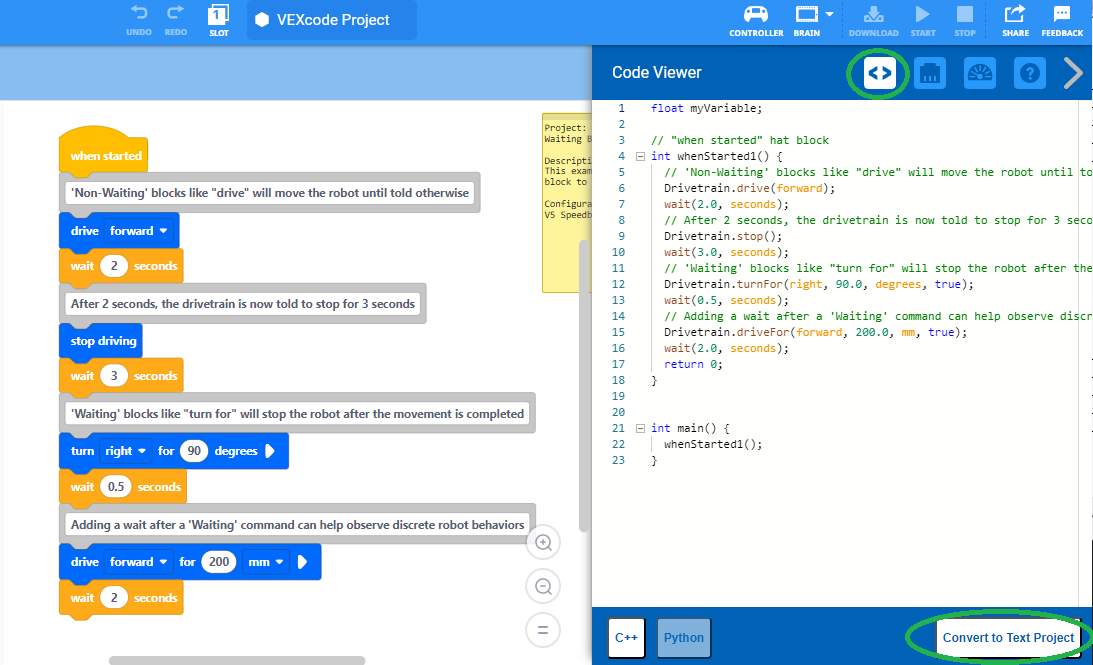Viewport: 1093px width, 665px height.
Task: Click code line 'float myVariable;'
Action: (706, 109)
